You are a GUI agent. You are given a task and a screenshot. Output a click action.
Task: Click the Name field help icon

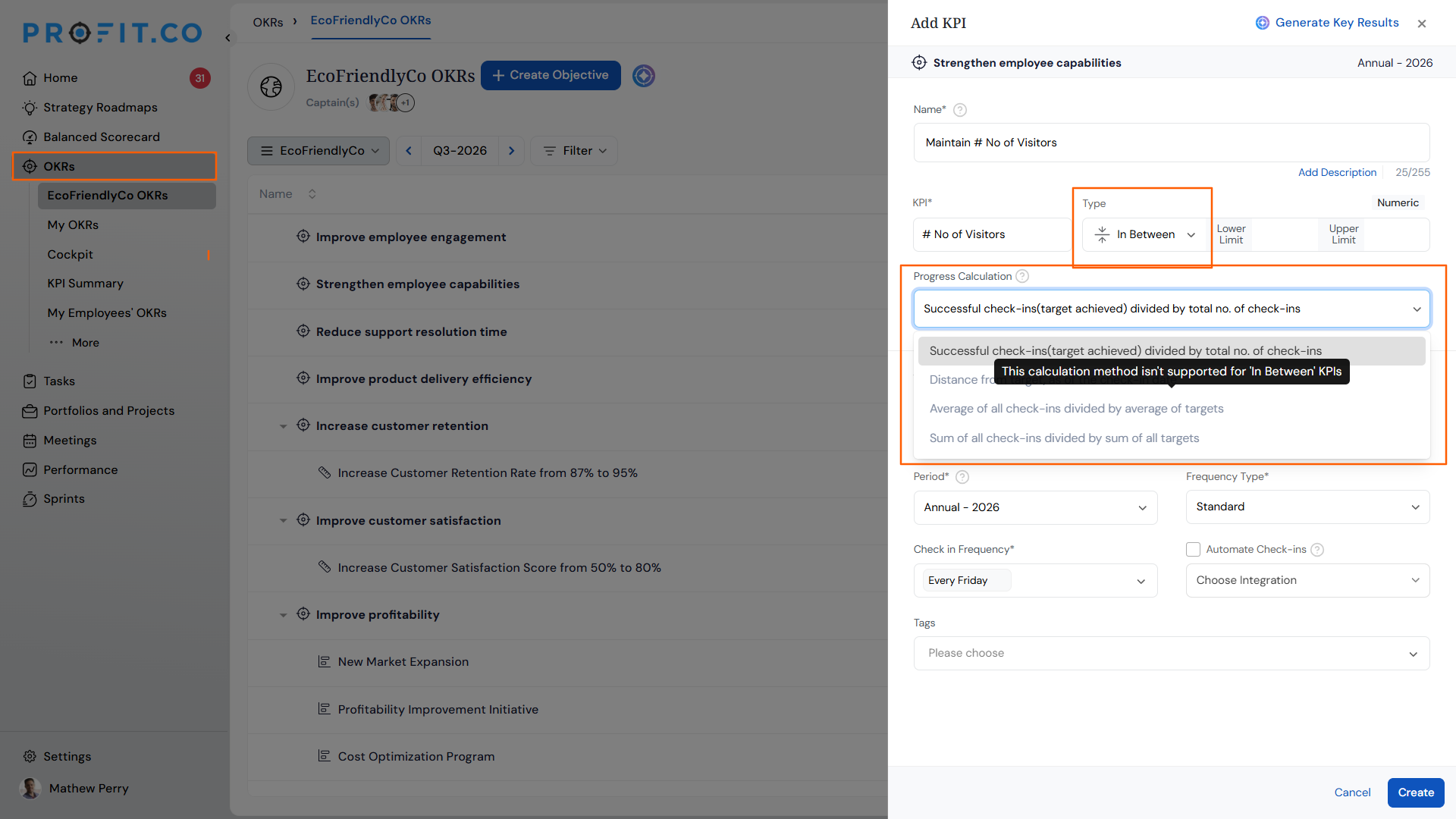(x=960, y=110)
